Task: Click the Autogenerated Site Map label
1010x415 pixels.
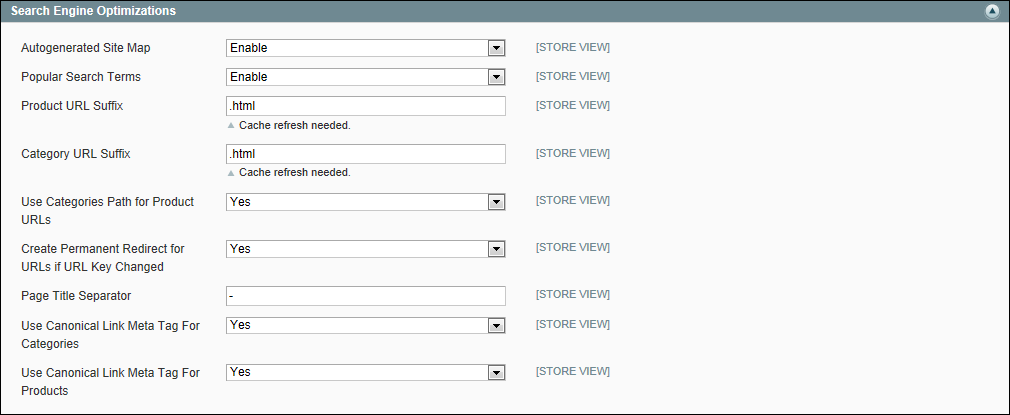Action: [86, 48]
